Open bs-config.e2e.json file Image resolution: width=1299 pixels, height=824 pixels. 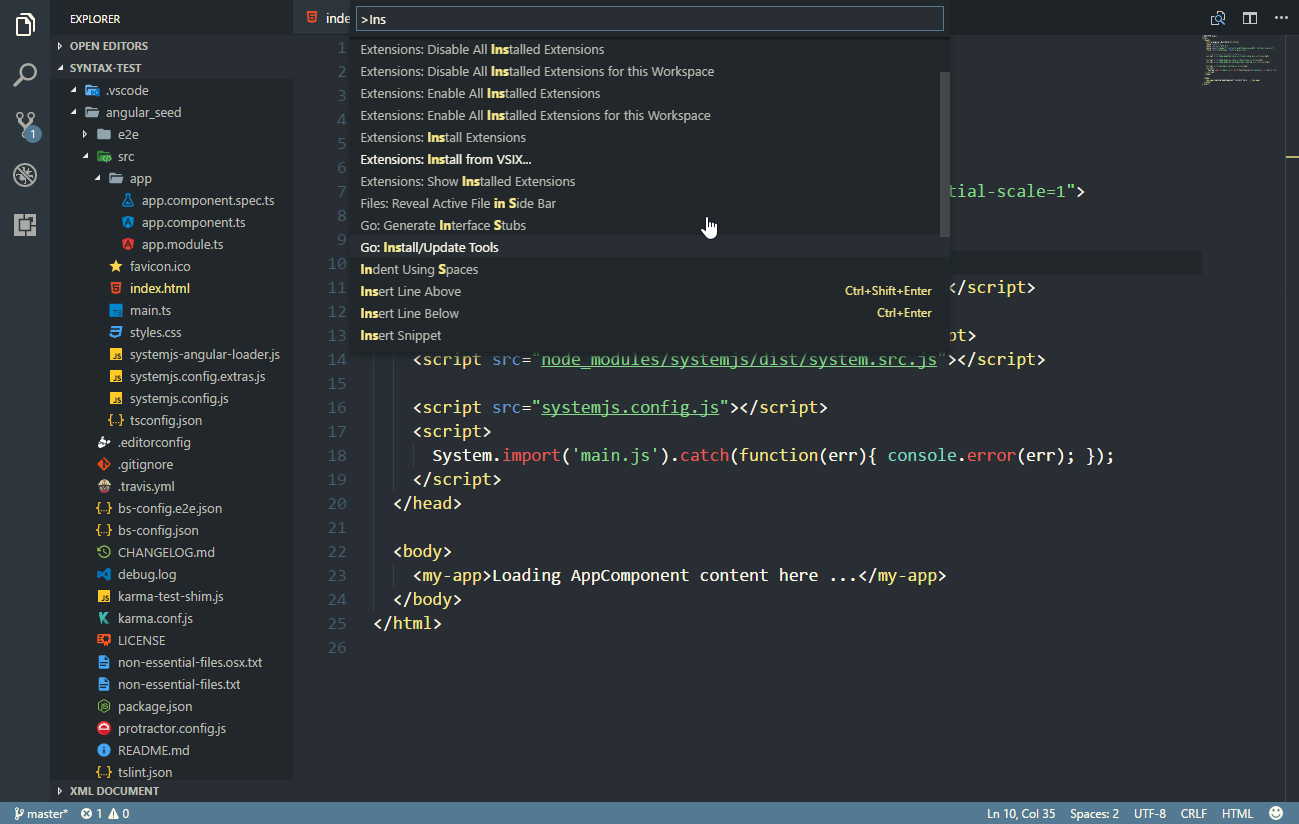(170, 508)
